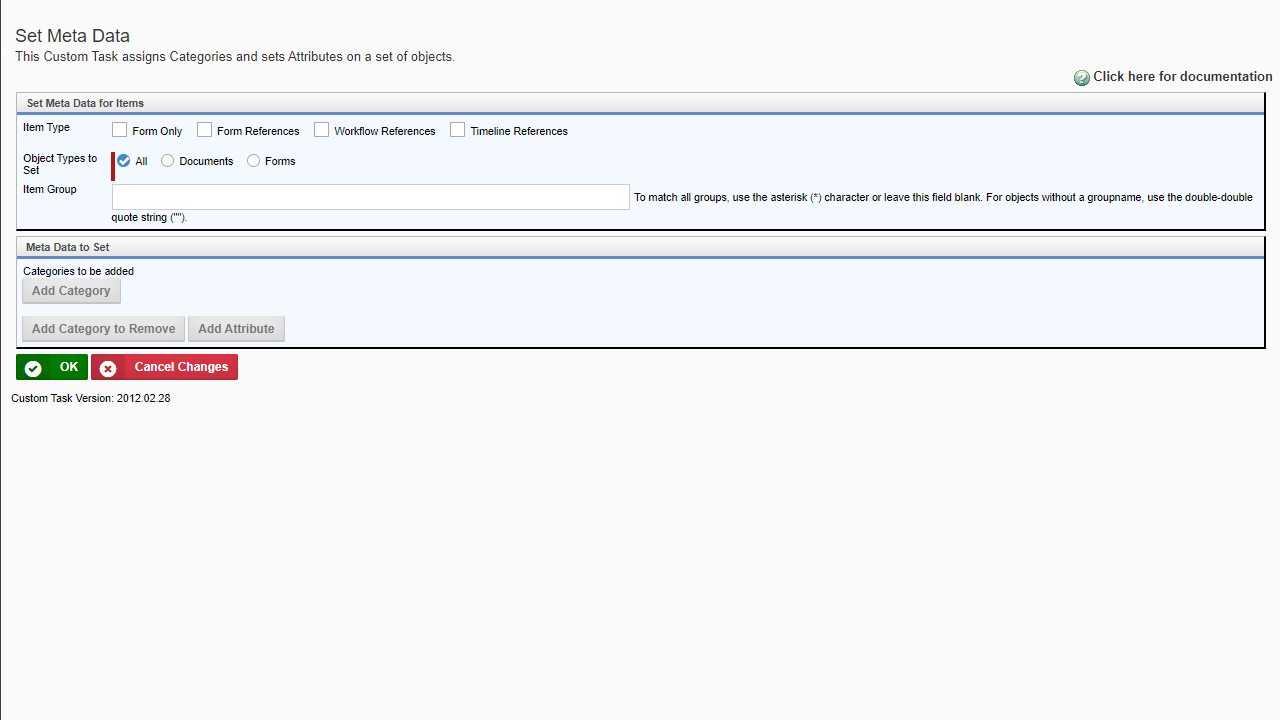This screenshot has height=720, width=1280.
Task: Click into the Item Group text field
Action: (371, 197)
